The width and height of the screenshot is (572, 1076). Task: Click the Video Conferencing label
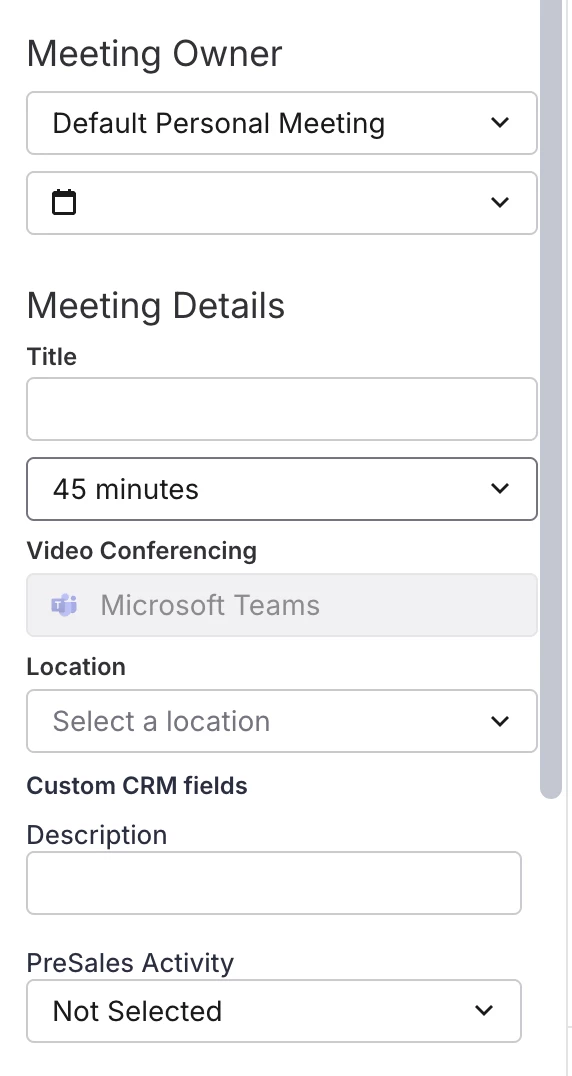tap(142, 550)
